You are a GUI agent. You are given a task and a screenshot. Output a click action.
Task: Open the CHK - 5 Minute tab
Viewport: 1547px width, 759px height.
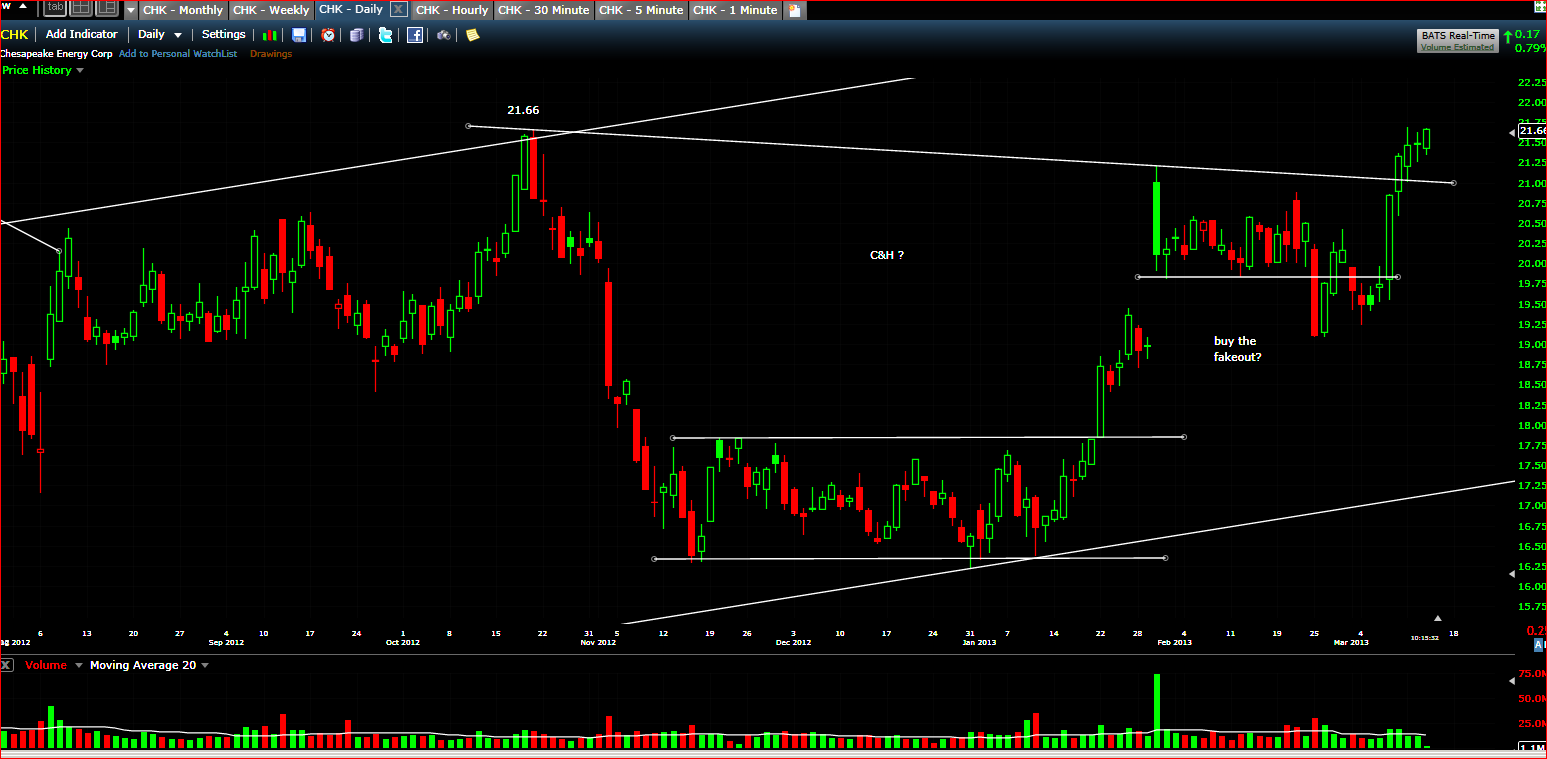[x=640, y=10]
